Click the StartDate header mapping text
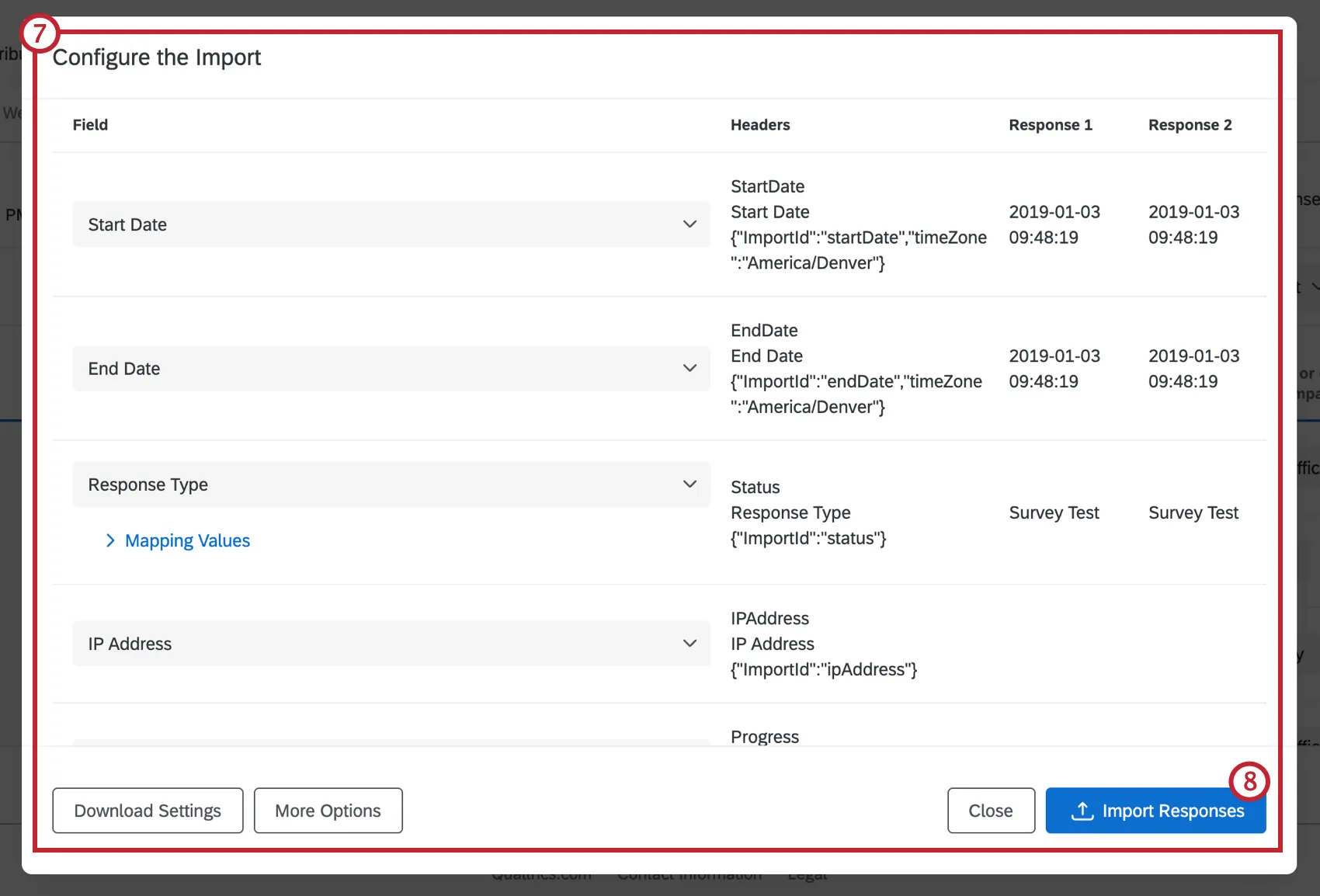This screenshot has height=896, width=1320. point(766,186)
